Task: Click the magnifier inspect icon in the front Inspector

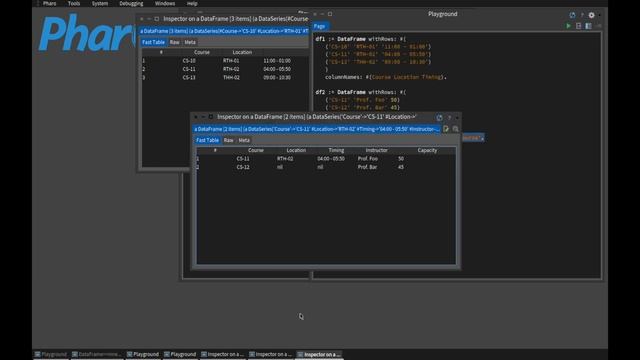Action: [x=456, y=129]
